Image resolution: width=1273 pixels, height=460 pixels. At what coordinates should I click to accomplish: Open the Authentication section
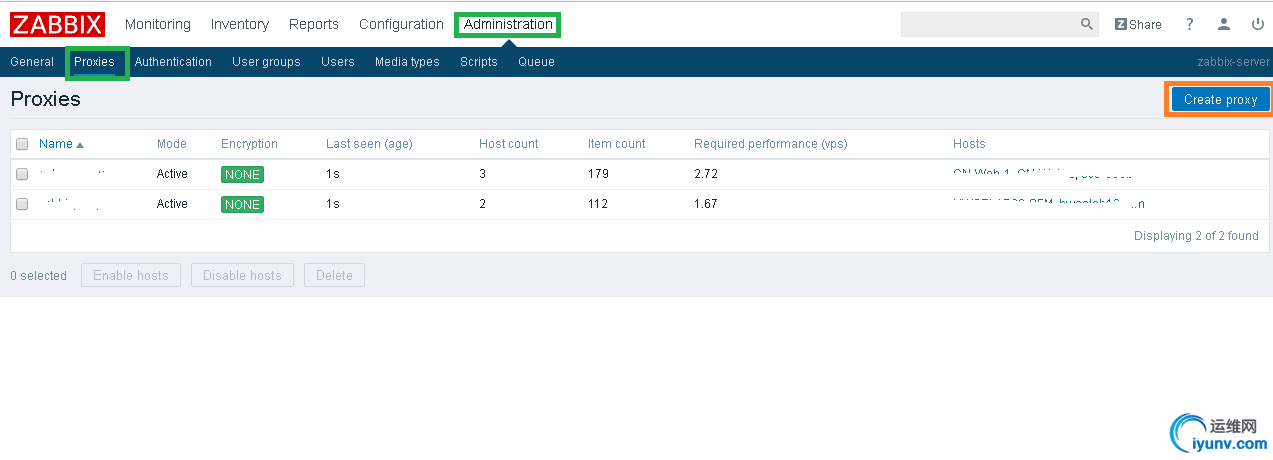coord(173,62)
